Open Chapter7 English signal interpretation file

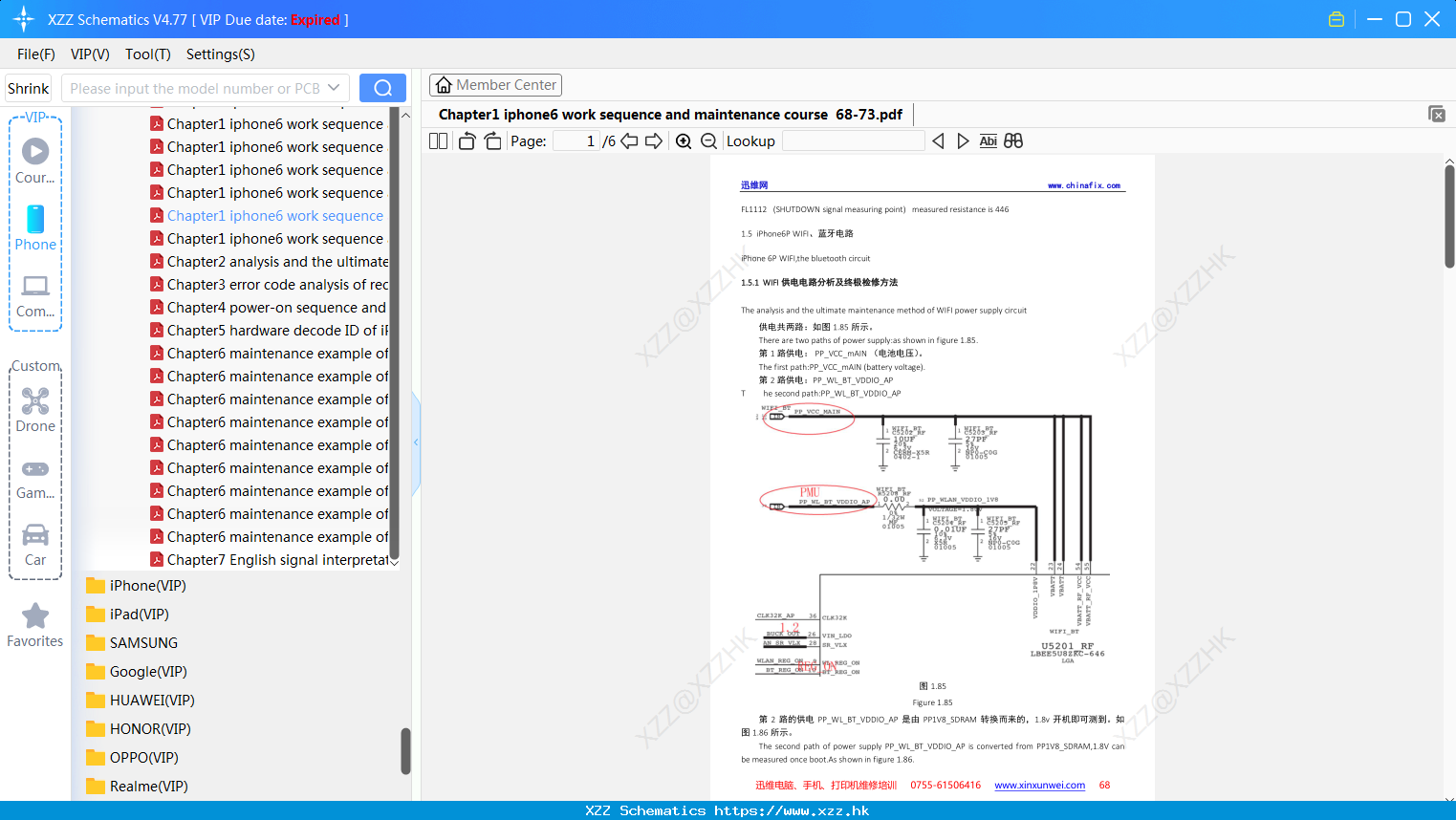point(270,560)
